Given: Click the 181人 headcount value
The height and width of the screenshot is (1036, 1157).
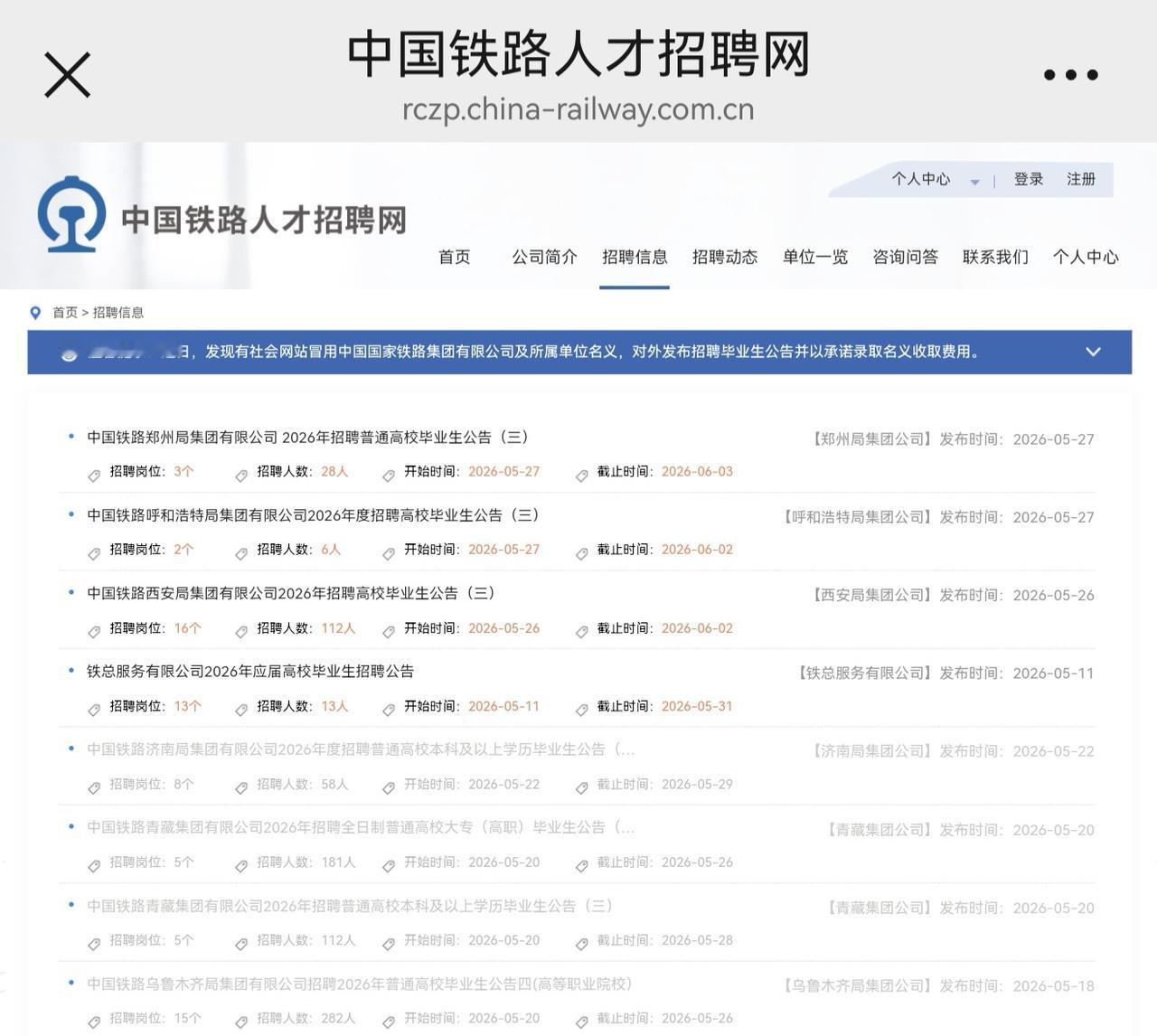Looking at the screenshot, I should (x=338, y=862).
